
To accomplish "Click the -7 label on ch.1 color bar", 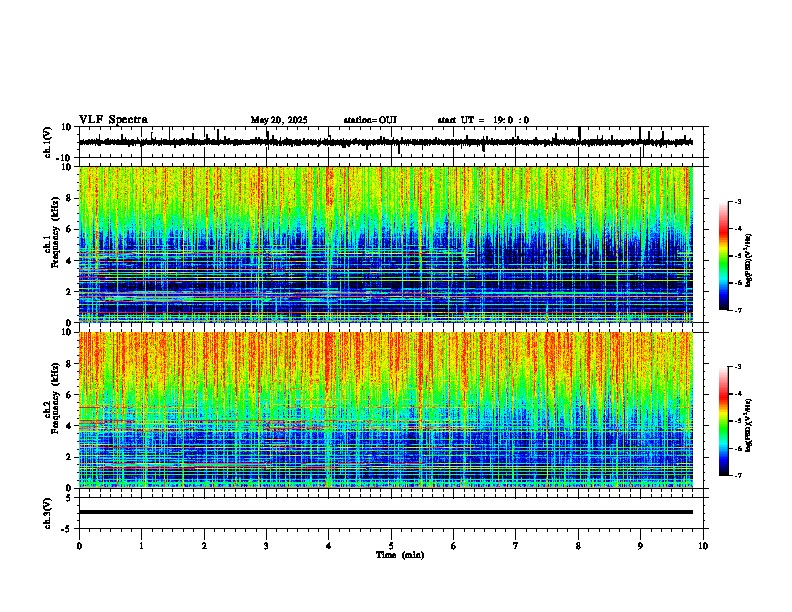I will 737,310.
